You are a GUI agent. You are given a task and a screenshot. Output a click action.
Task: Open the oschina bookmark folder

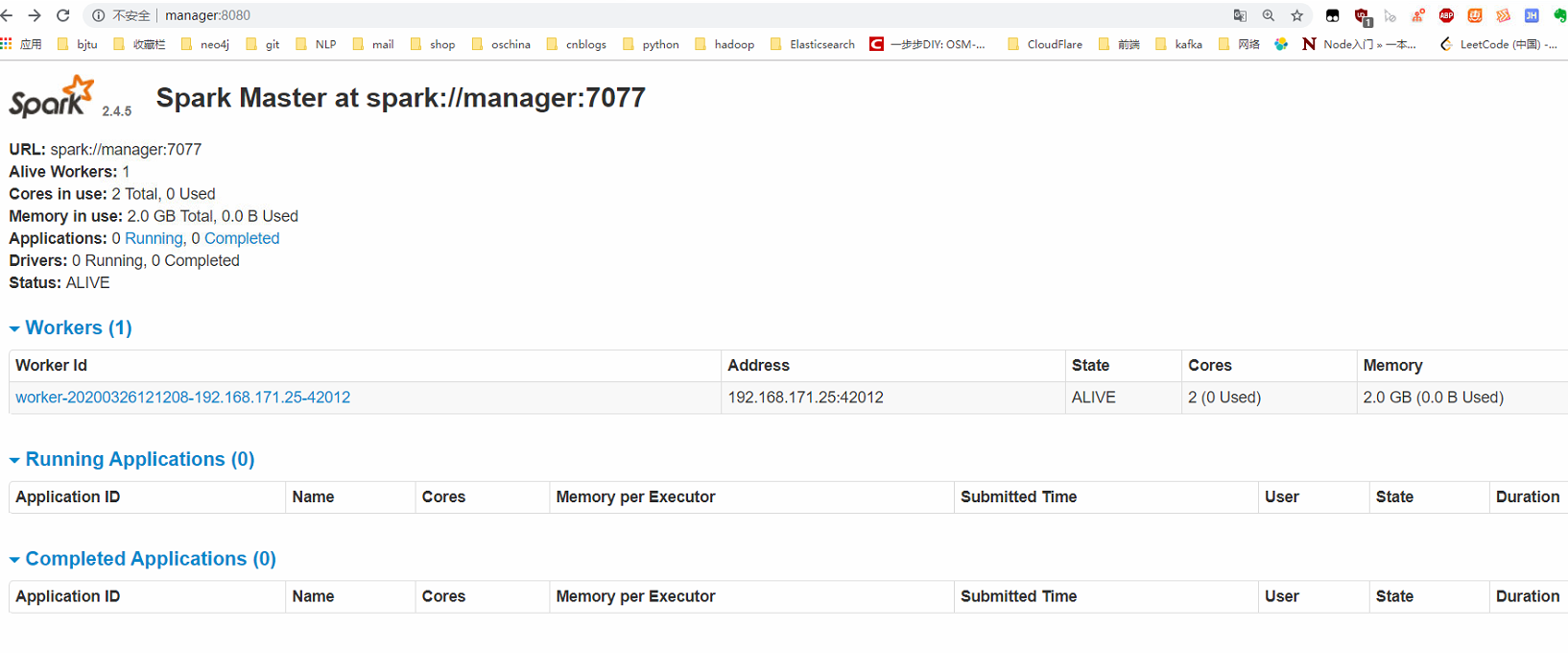(x=501, y=44)
